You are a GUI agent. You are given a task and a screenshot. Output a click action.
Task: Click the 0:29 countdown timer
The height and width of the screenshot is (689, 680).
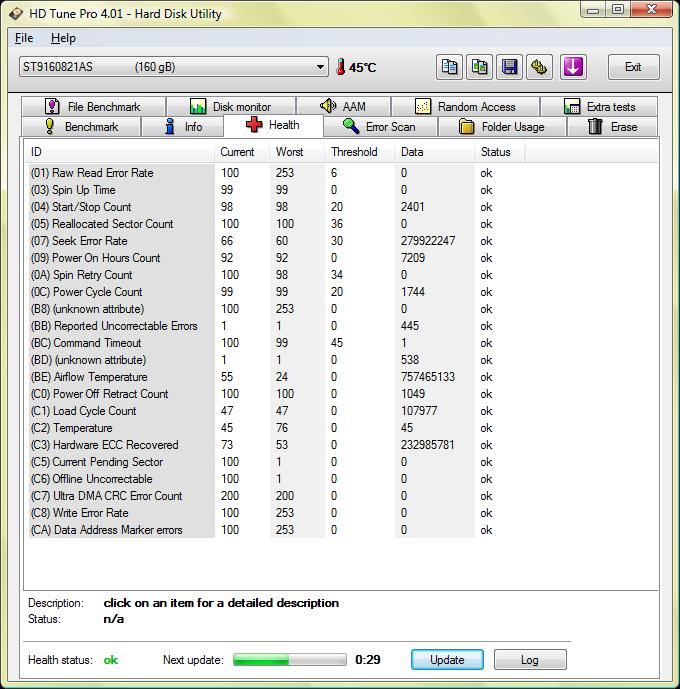coord(368,660)
